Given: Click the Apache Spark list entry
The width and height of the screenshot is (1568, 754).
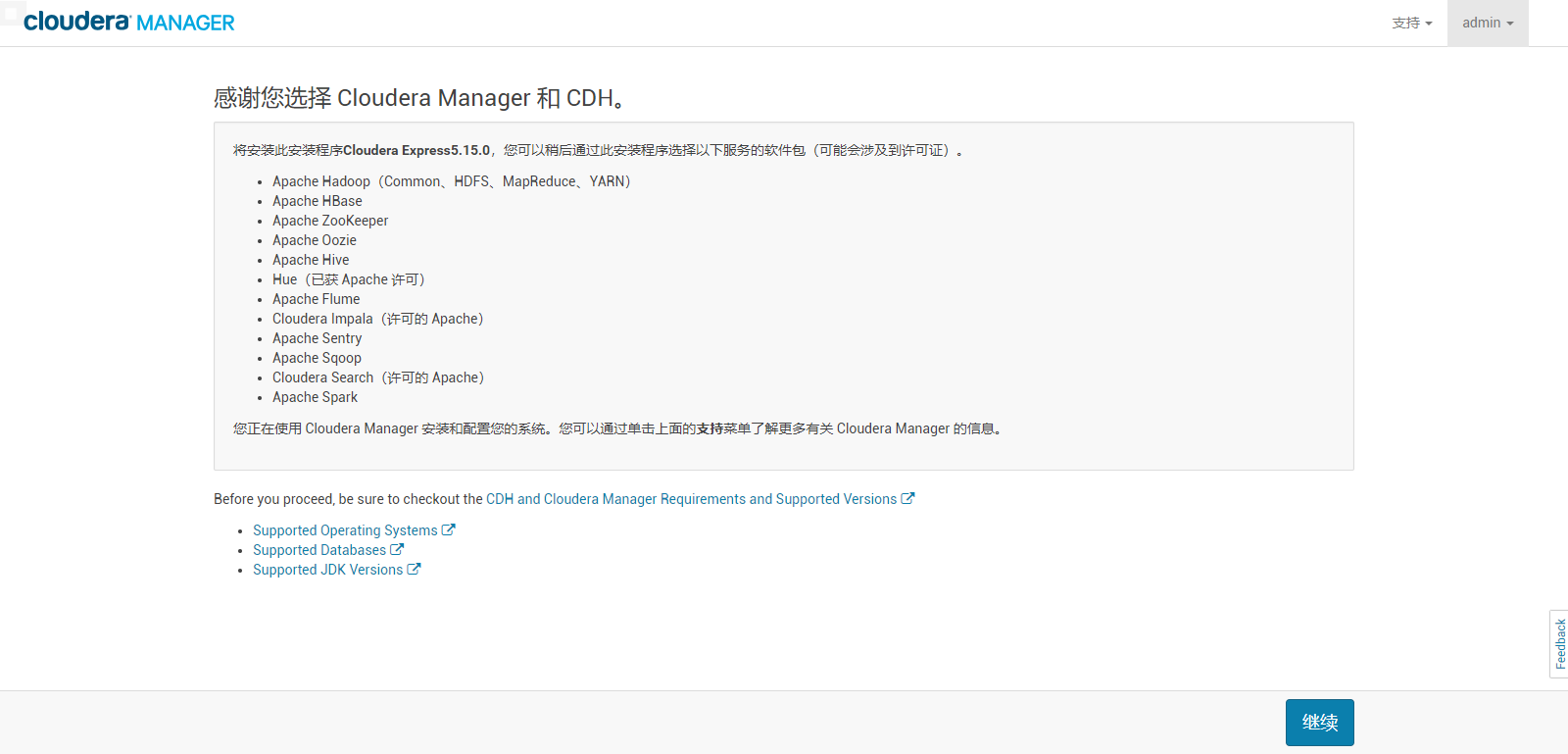Looking at the screenshot, I should pos(315,397).
